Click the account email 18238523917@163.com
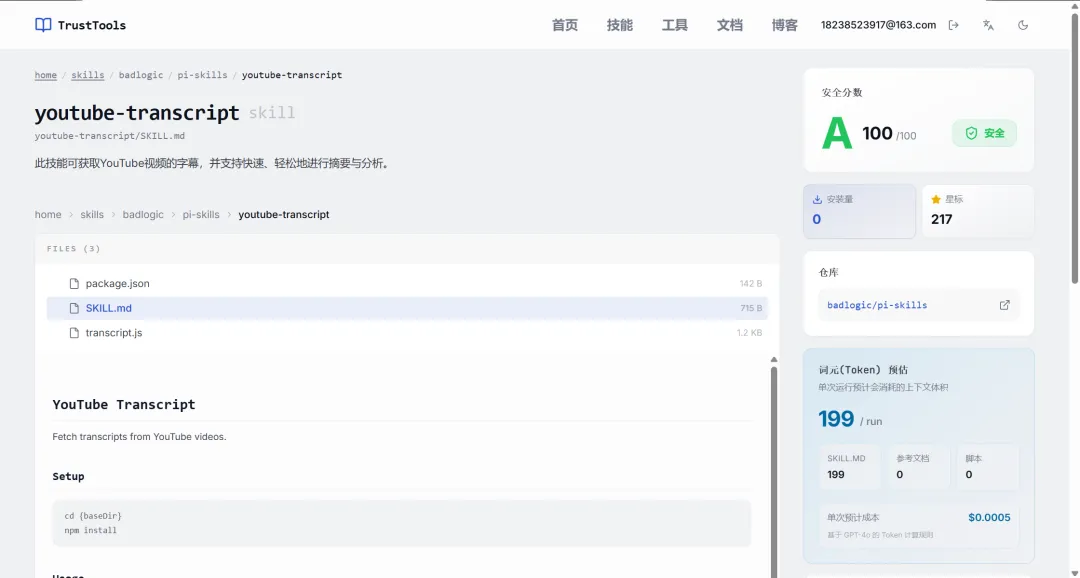Viewport: 1080px width, 578px height. (x=878, y=25)
